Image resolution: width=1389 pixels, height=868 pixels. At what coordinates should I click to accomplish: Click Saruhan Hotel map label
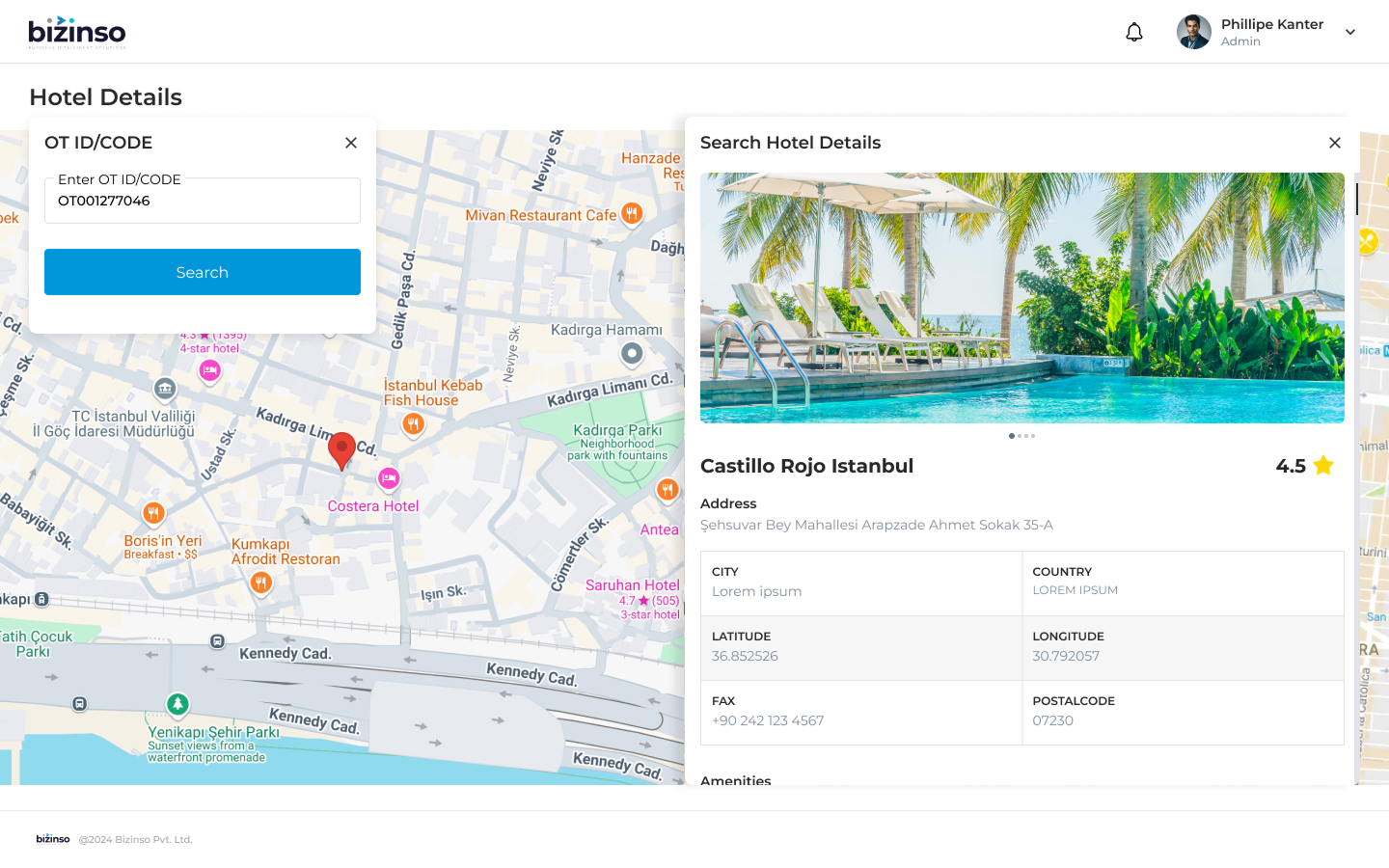click(632, 585)
